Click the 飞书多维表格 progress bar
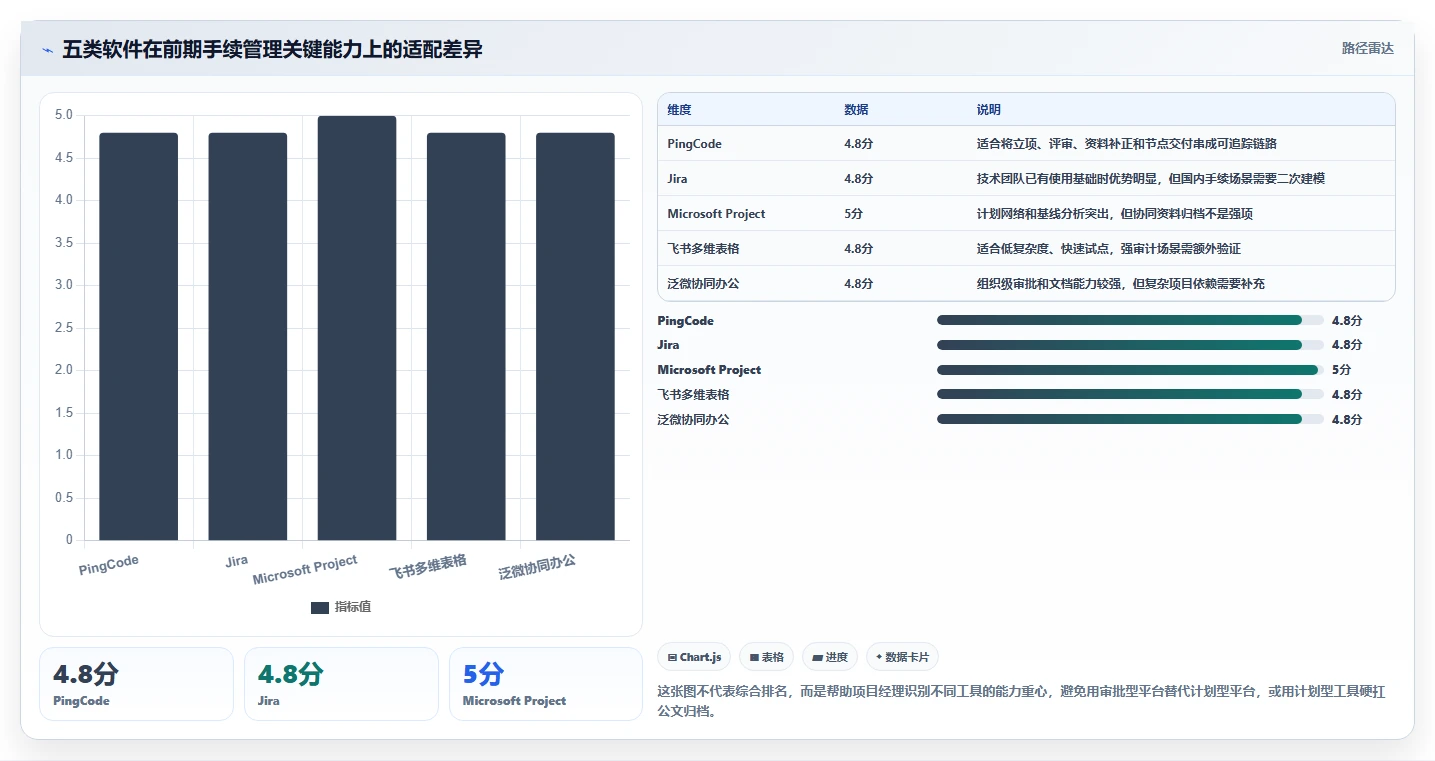The height and width of the screenshot is (761, 1435). [1130, 395]
